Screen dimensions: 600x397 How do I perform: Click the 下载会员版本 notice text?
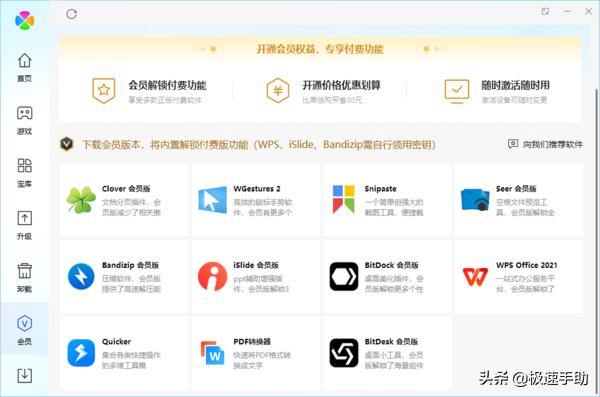[259, 145]
